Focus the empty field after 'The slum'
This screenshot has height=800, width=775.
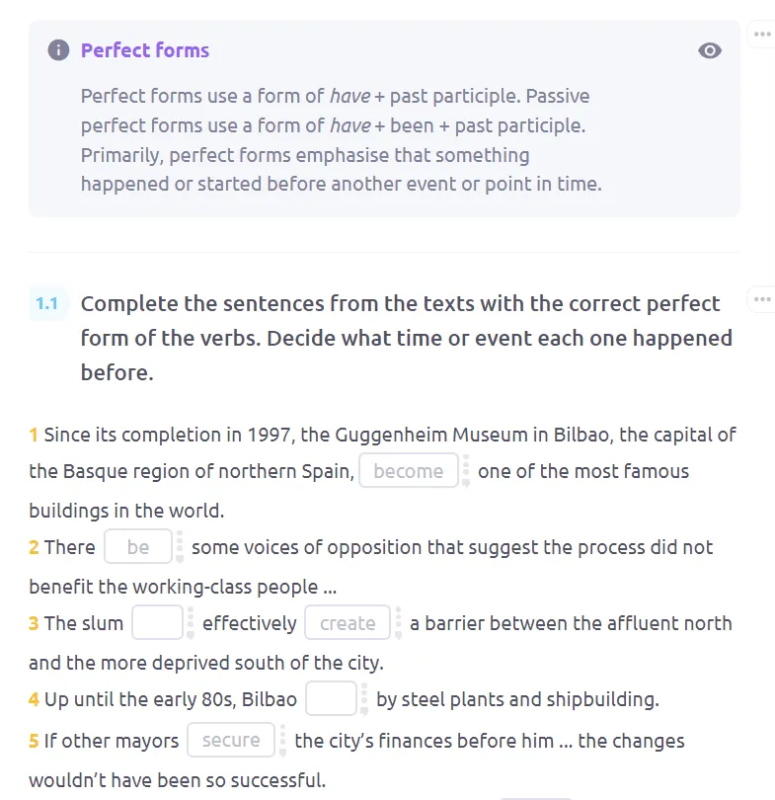[157, 622]
